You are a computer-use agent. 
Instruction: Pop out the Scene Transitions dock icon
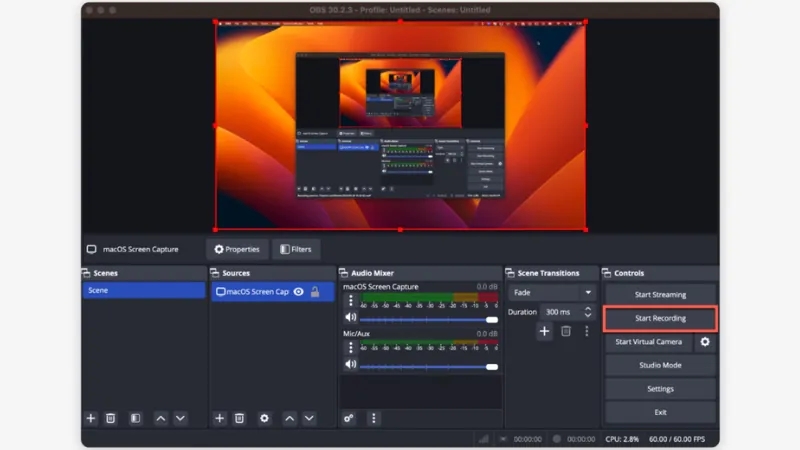coord(510,273)
